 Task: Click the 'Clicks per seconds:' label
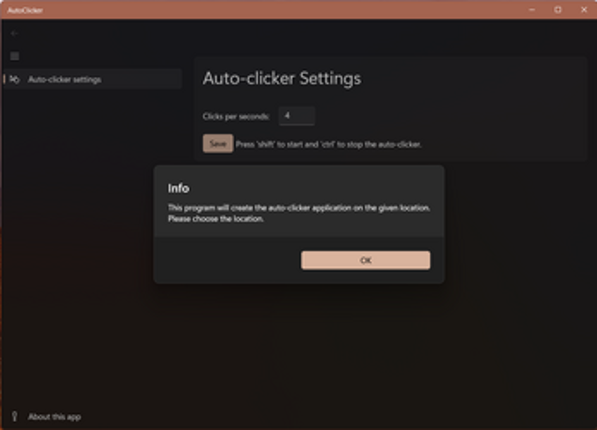[236, 117]
